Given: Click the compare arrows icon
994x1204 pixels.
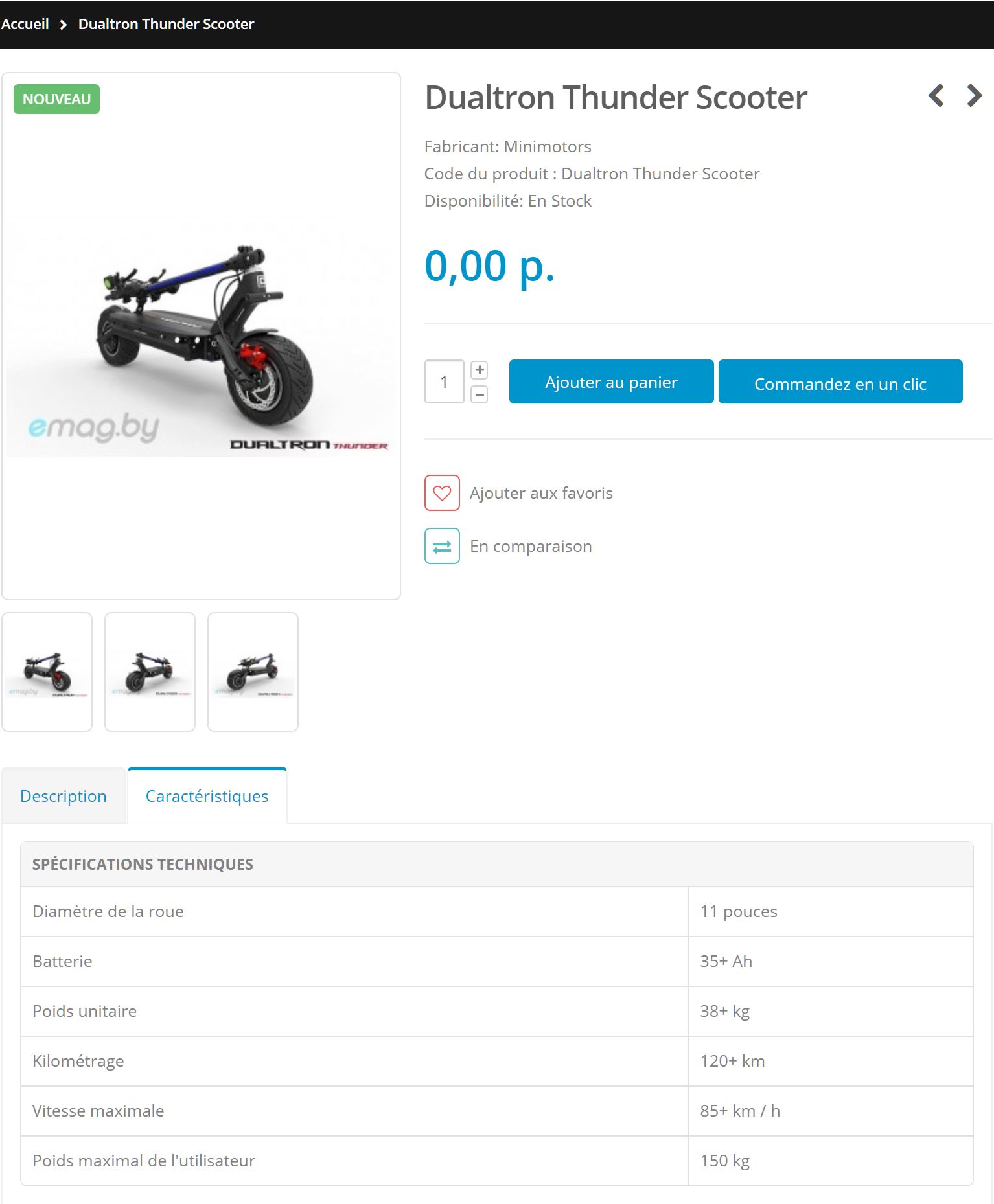Looking at the screenshot, I should (442, 546).
